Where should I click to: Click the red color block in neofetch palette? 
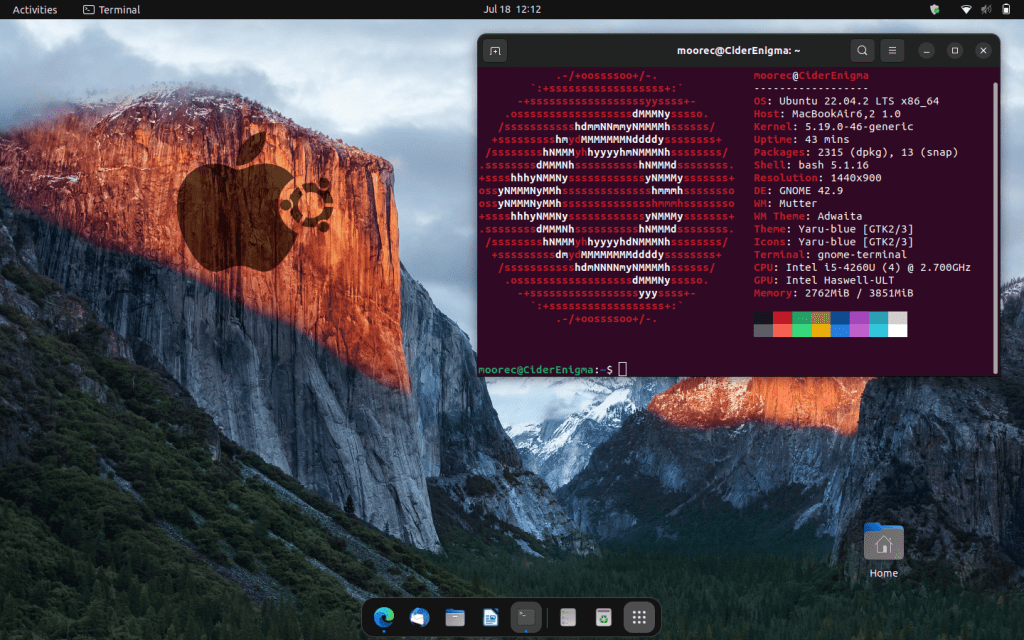point(782,318)
